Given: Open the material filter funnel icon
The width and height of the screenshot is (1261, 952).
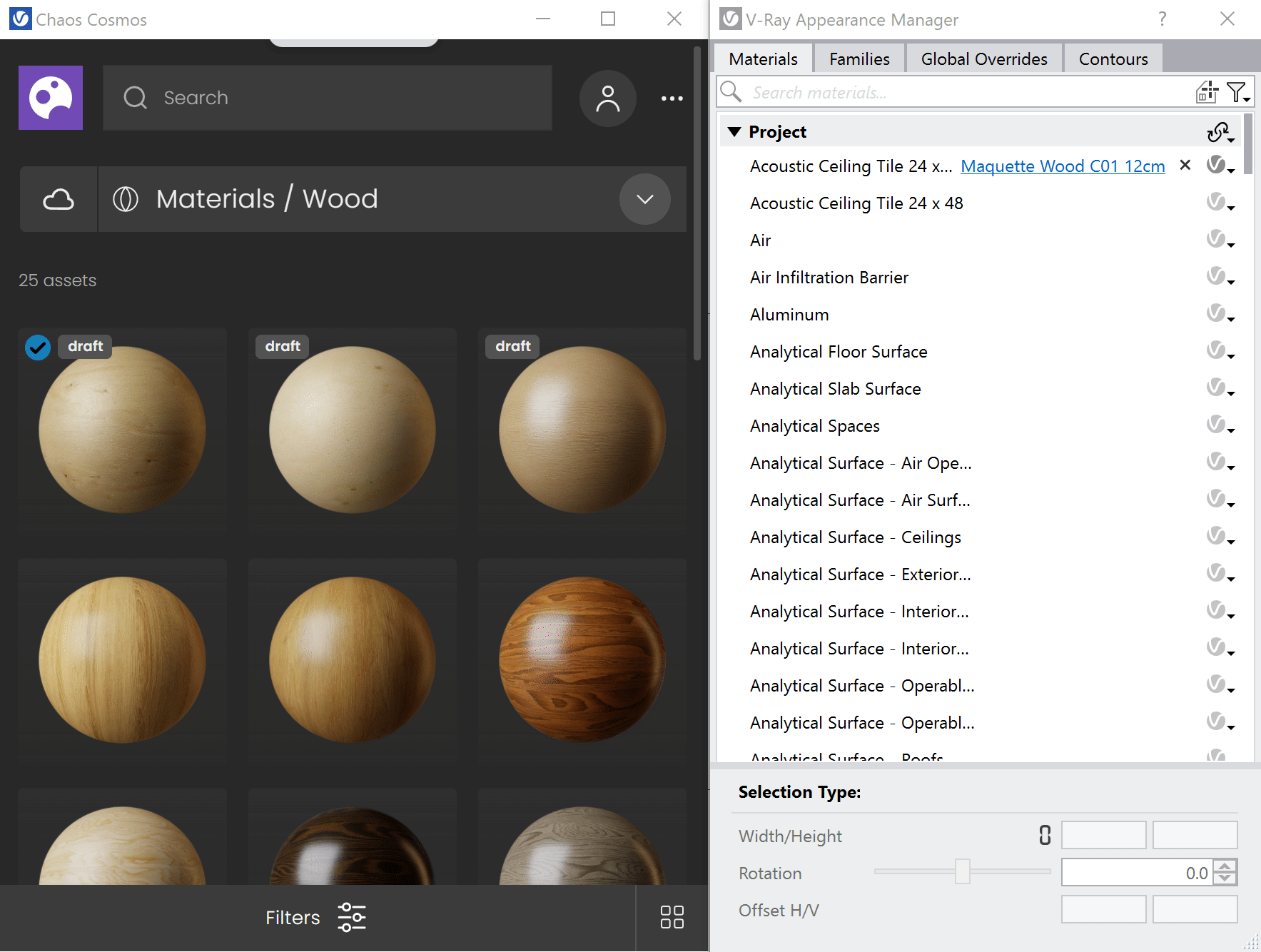Looking at the screenshot, I should click(1237, 92).
